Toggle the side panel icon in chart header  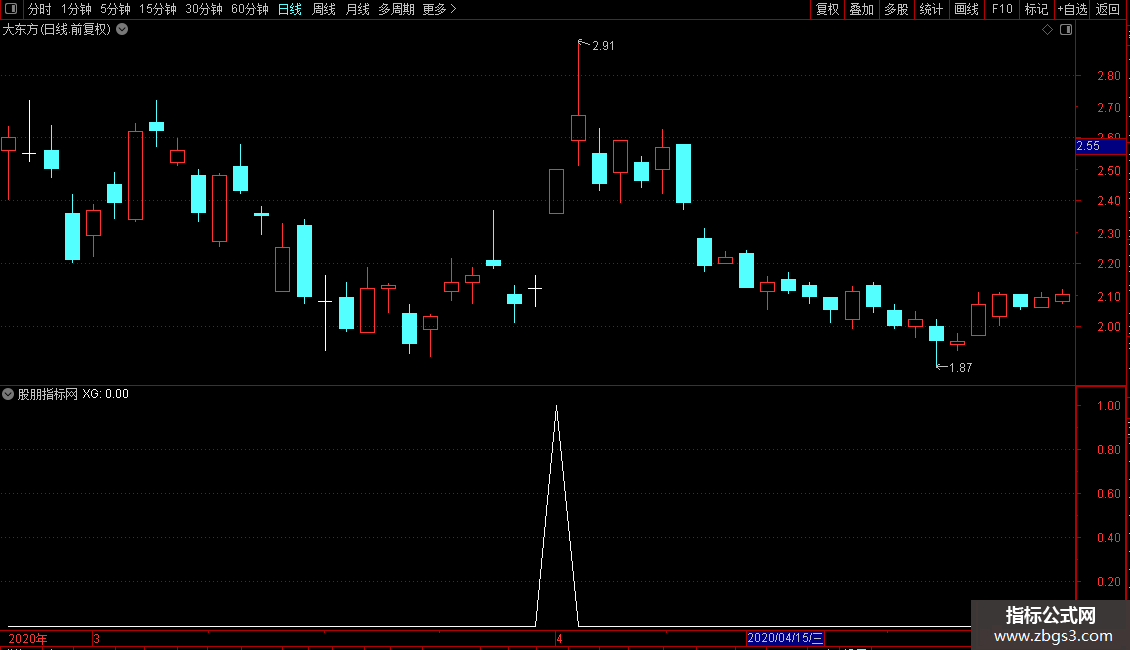1066,30
